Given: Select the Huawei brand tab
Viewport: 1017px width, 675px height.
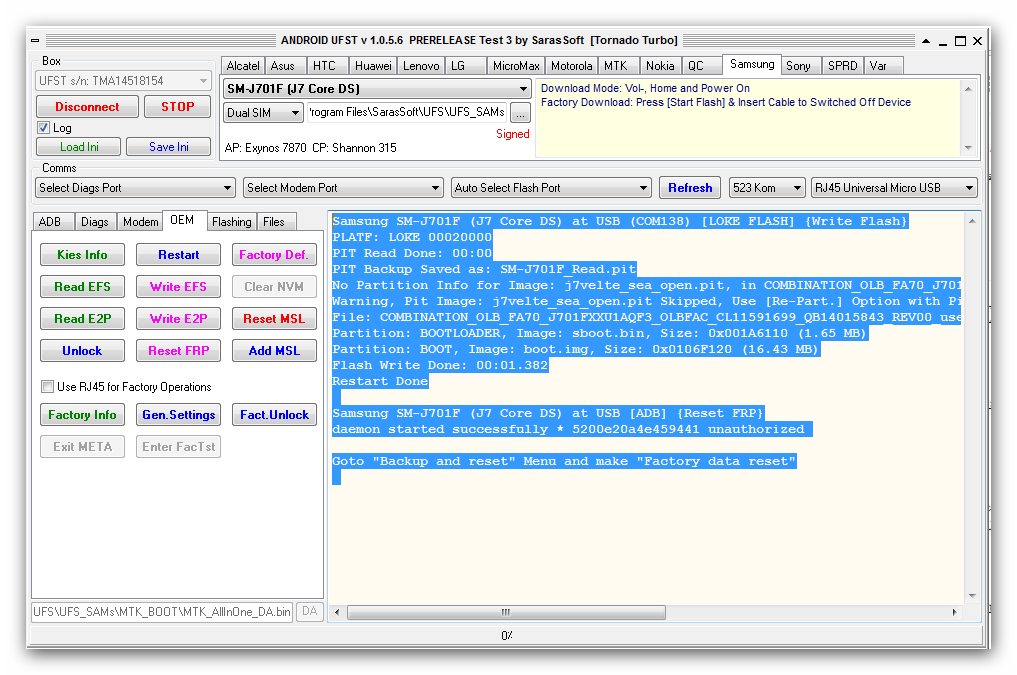Looking at the screenshot, I should tap(373, 65).
